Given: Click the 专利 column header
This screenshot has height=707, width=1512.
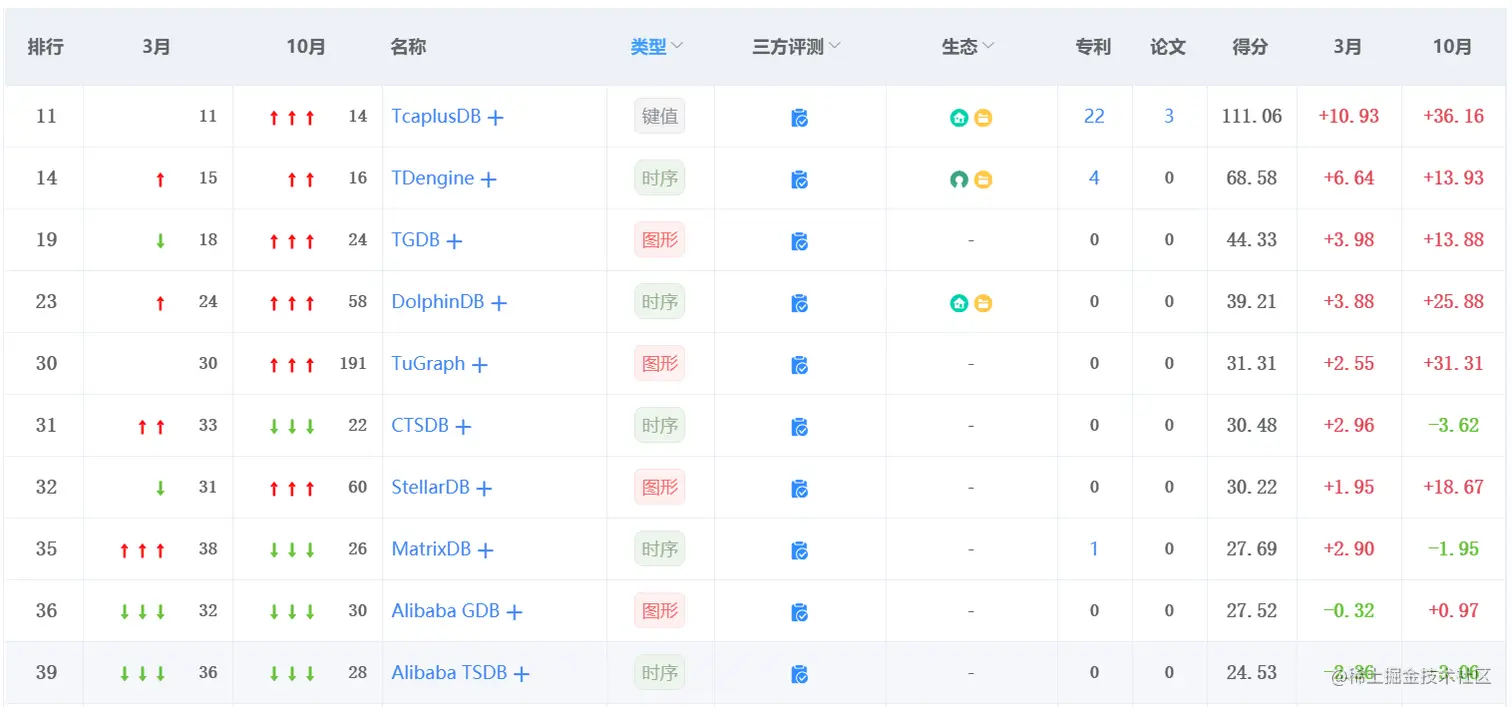Looking at the screenshot, I should coord(1093,47).
